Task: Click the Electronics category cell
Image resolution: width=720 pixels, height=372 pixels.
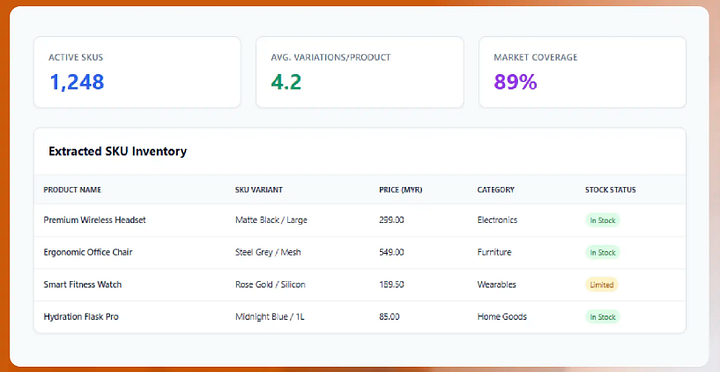Action: coord(497,220)
